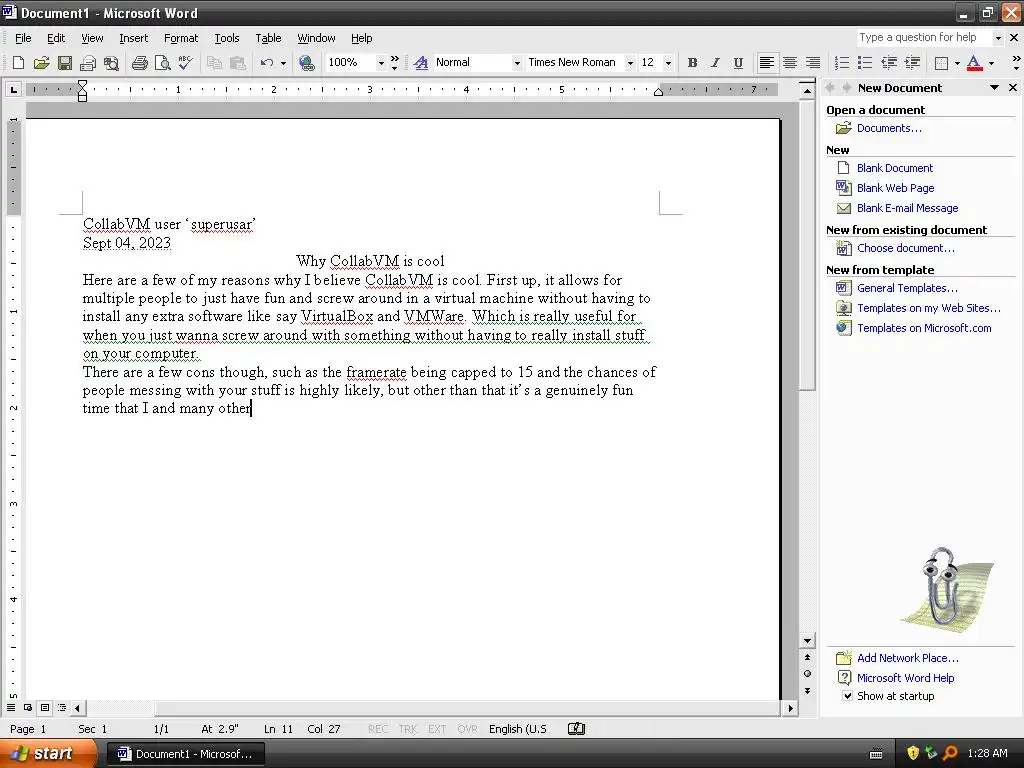Click the Increase Indent icon

pos(912,63)
